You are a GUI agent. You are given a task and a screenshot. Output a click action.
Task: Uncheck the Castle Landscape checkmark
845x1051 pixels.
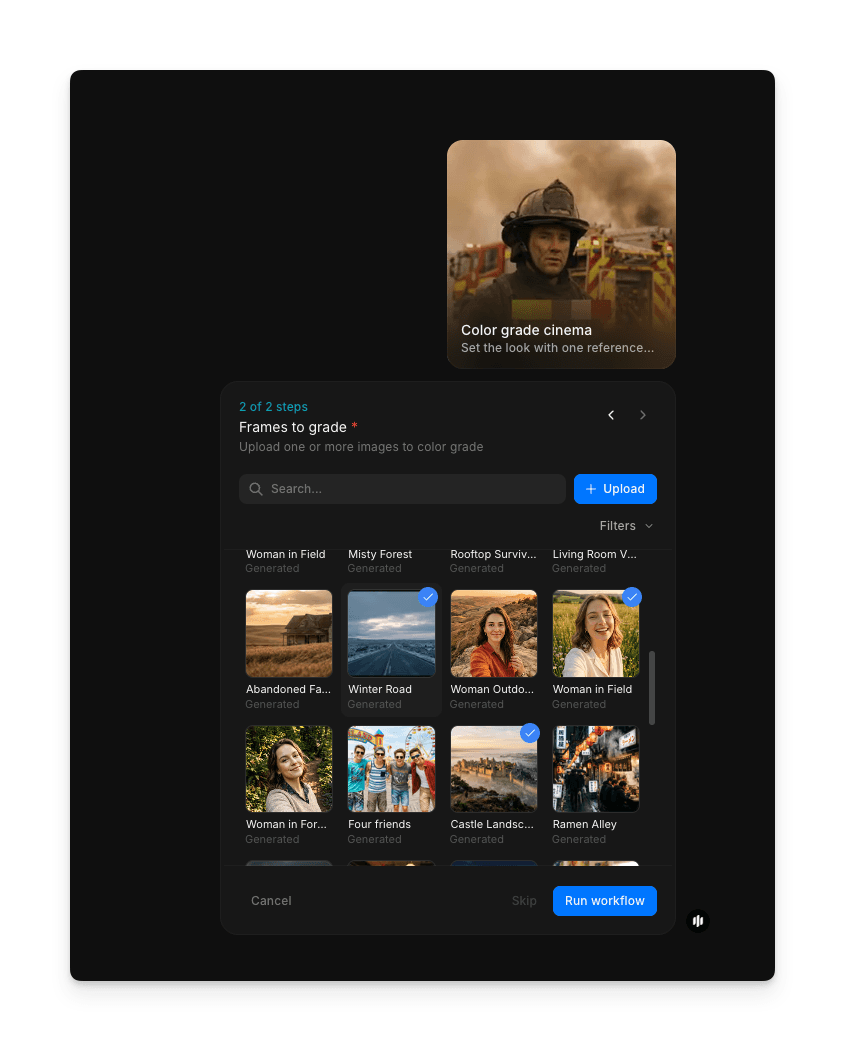[530, 733]
